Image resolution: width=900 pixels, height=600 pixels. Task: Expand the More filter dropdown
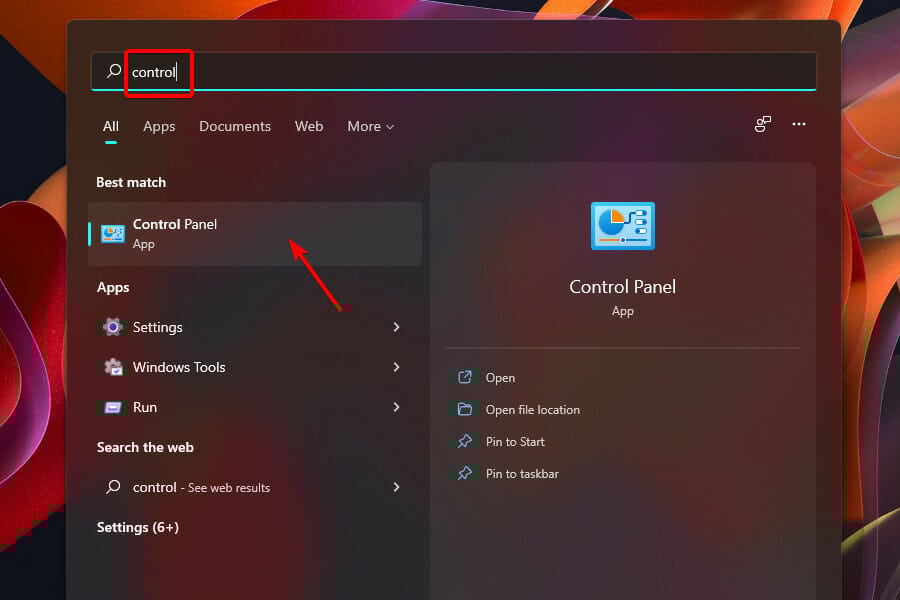(370, 126)
